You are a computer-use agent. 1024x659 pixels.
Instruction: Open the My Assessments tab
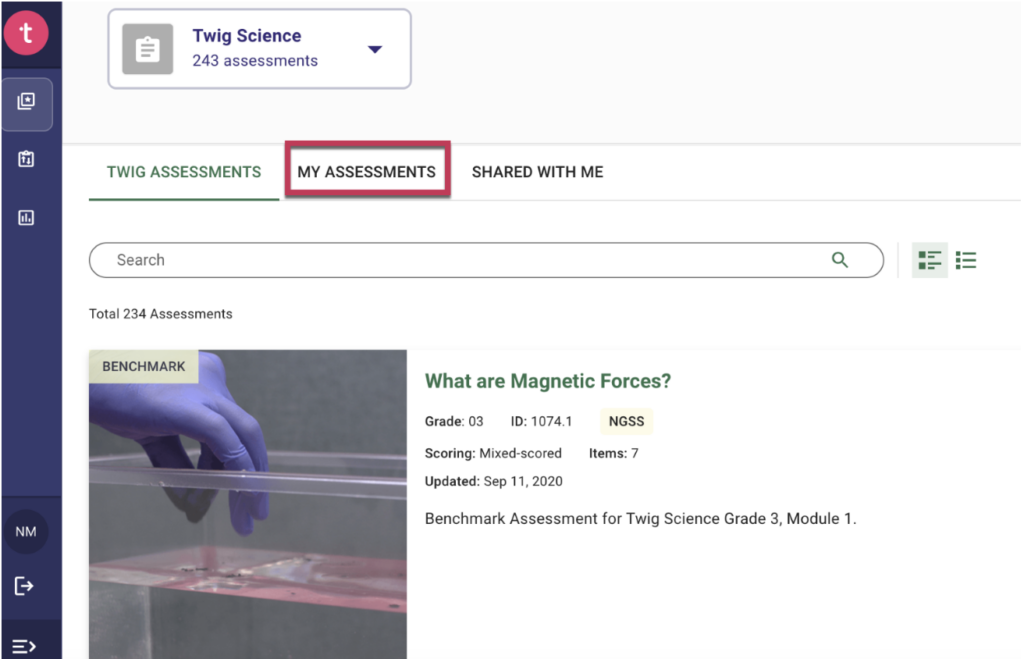[x=366, y=172]
